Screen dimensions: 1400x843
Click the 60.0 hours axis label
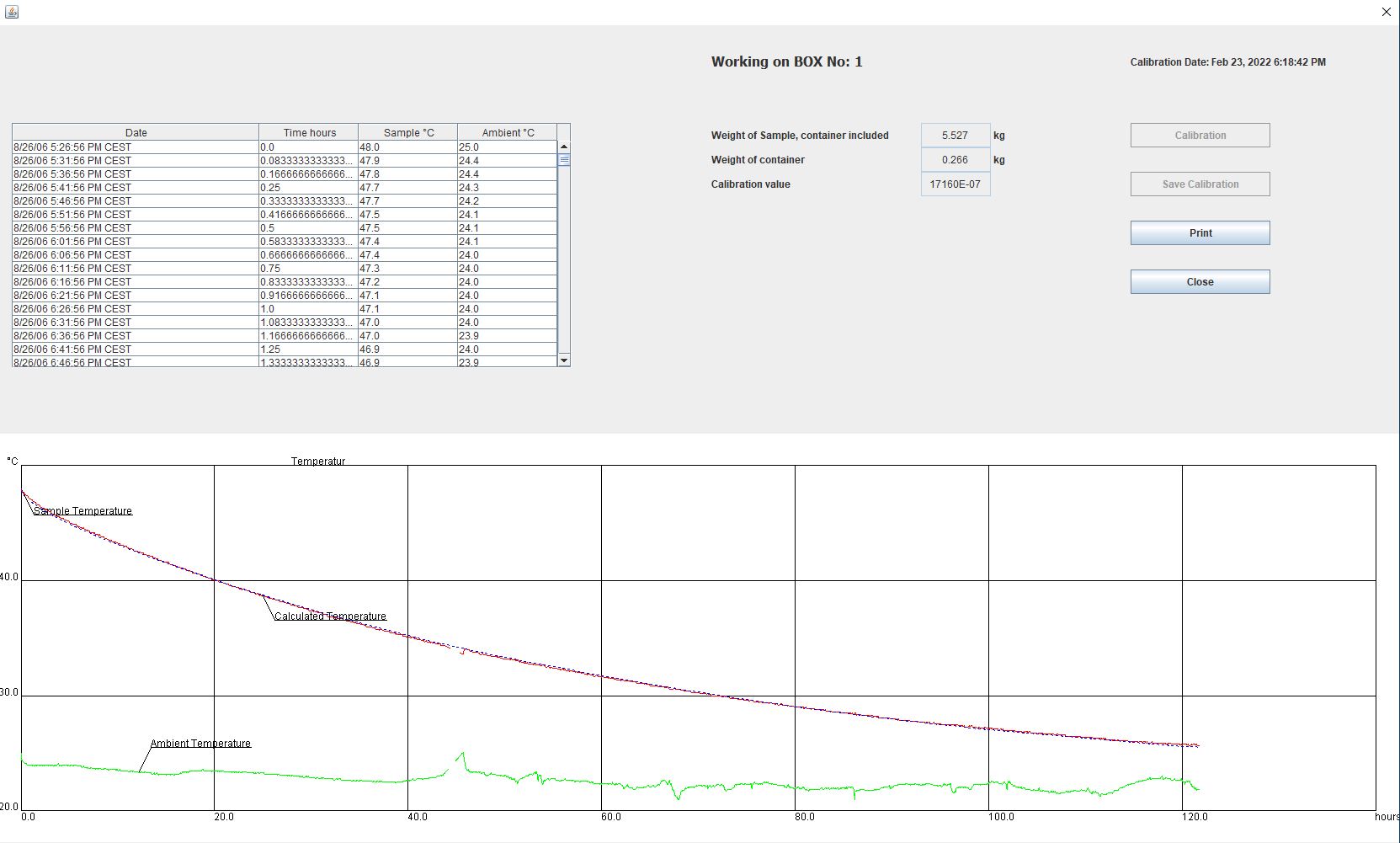pos(611,817)
